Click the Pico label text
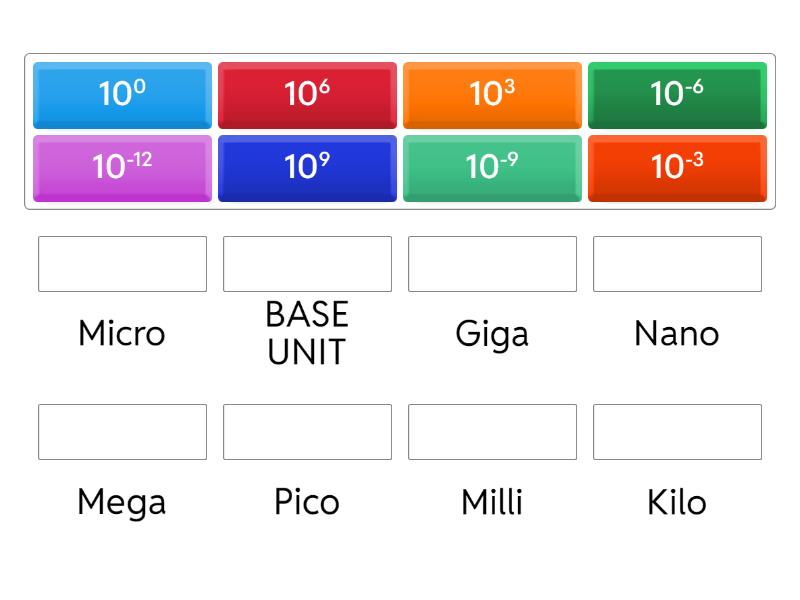 (x=307, y=502)
